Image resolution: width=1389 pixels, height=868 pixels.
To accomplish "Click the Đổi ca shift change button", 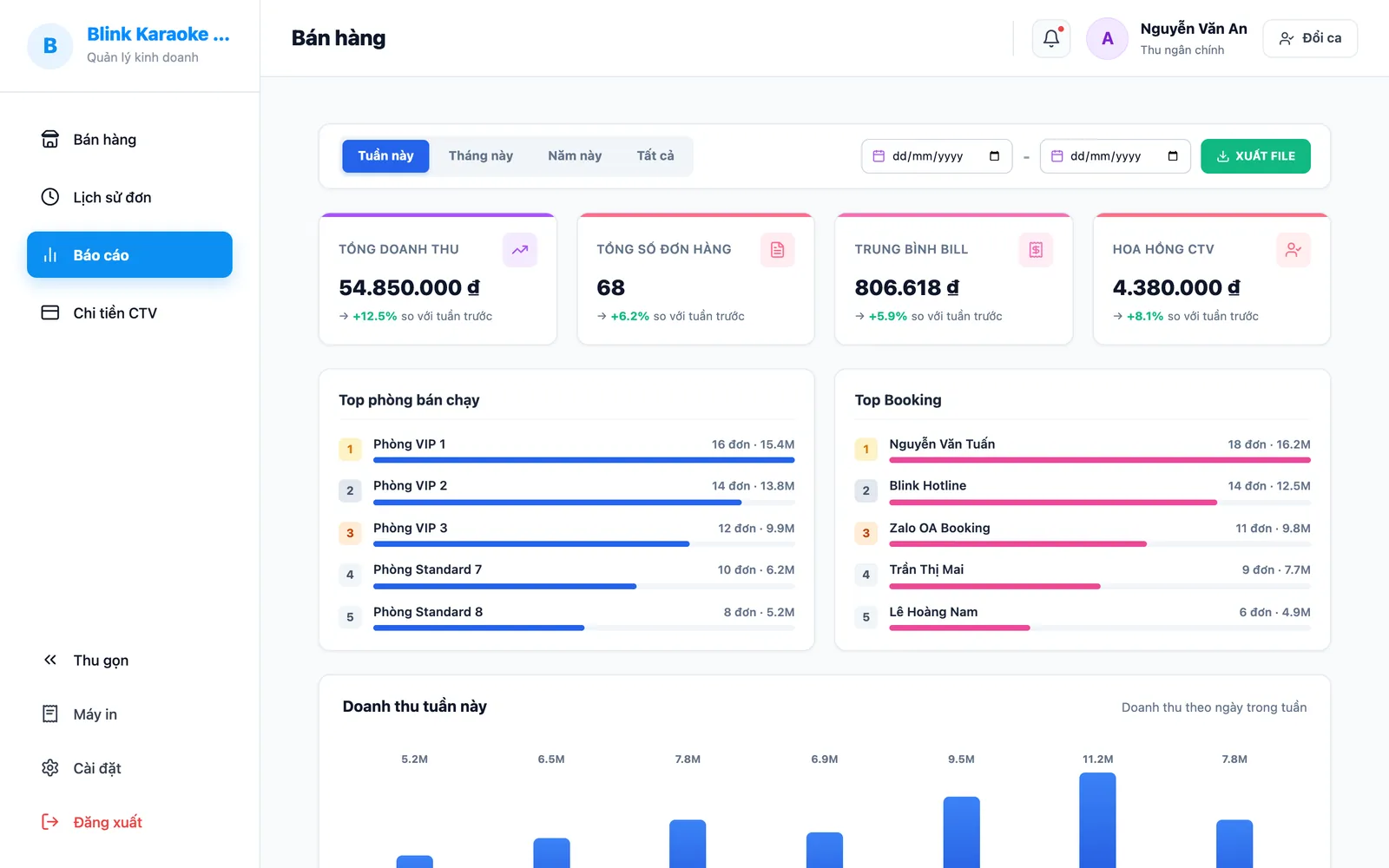I will (x=1310, y=38).
